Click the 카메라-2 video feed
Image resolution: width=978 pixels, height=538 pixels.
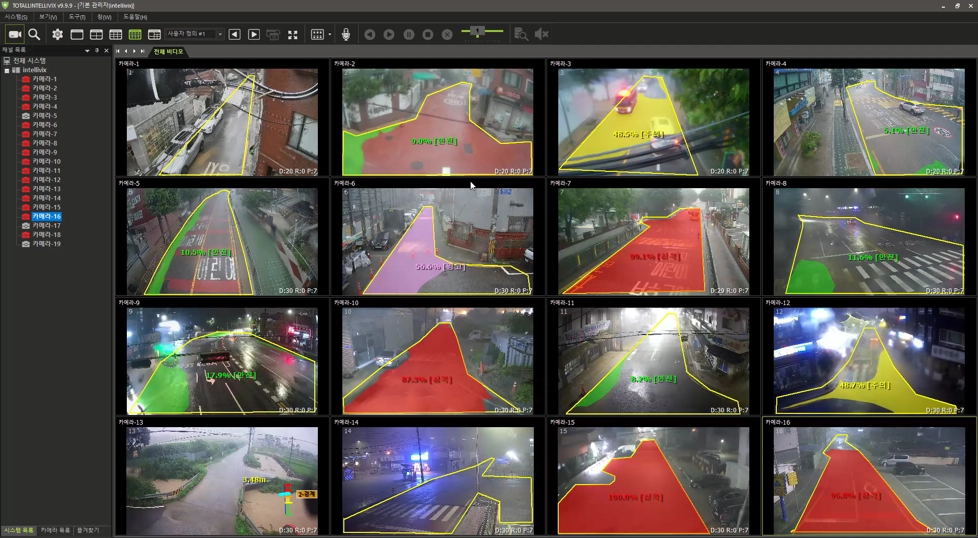(438, 122)
